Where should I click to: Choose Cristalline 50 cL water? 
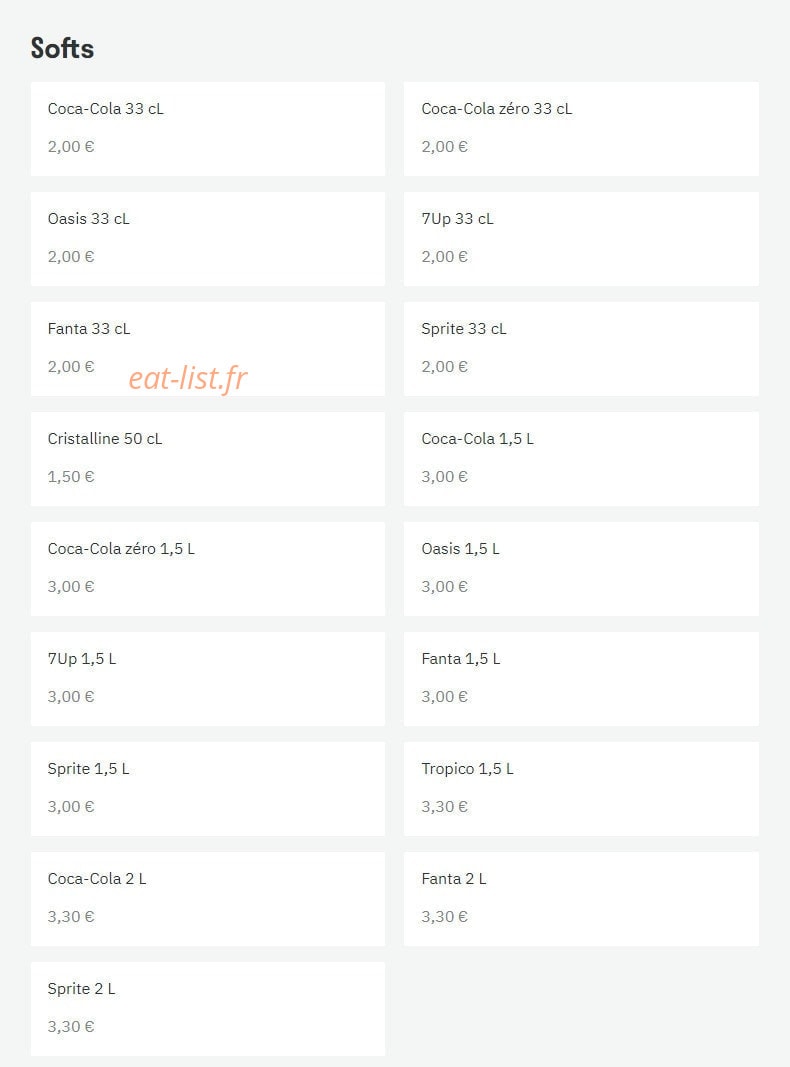[208, 459]
